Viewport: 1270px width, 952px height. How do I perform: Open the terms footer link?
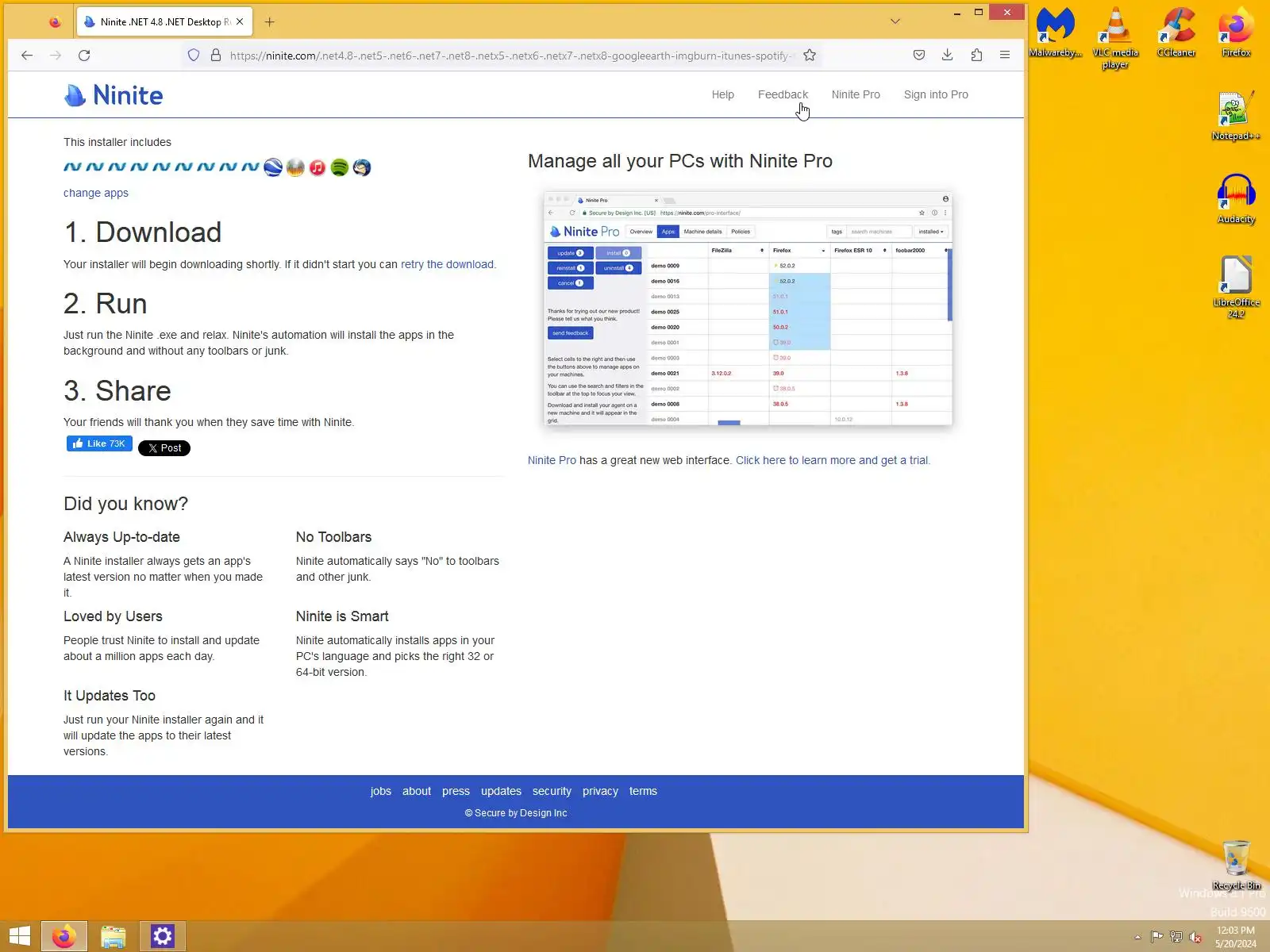coord(643,791)
